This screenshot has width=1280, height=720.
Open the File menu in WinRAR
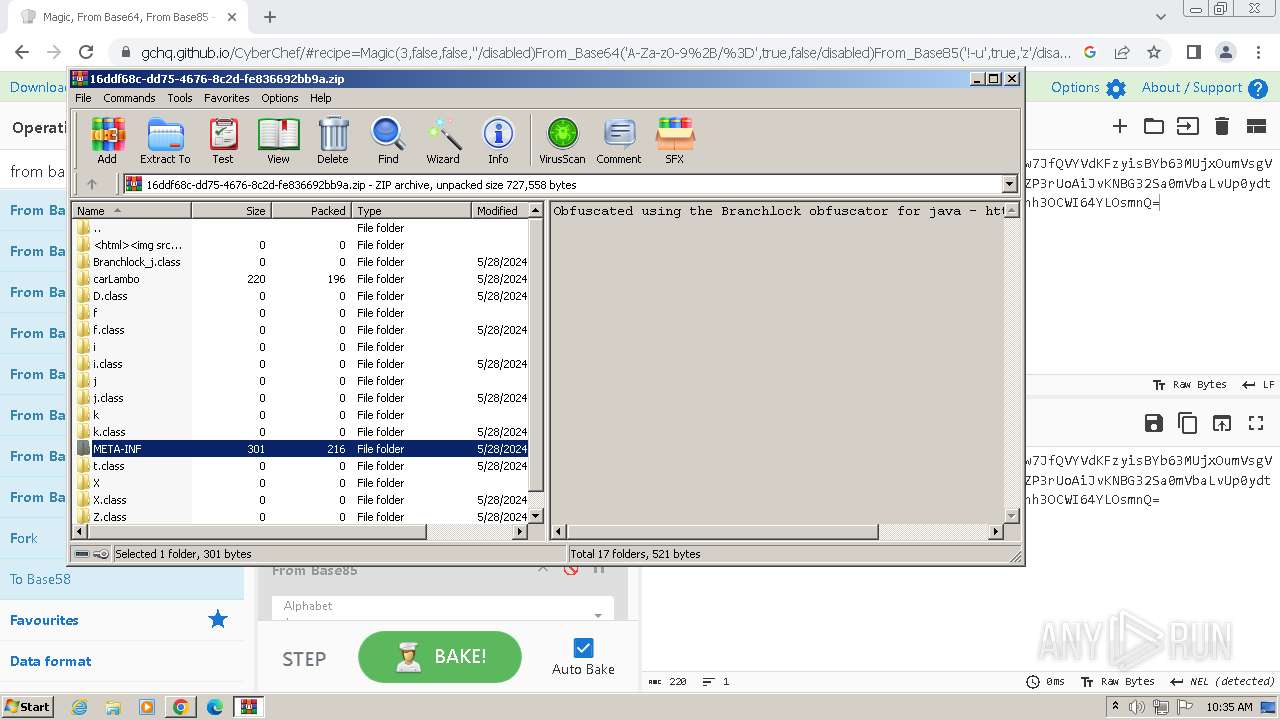pyautogui.click(x=83, y=98)
